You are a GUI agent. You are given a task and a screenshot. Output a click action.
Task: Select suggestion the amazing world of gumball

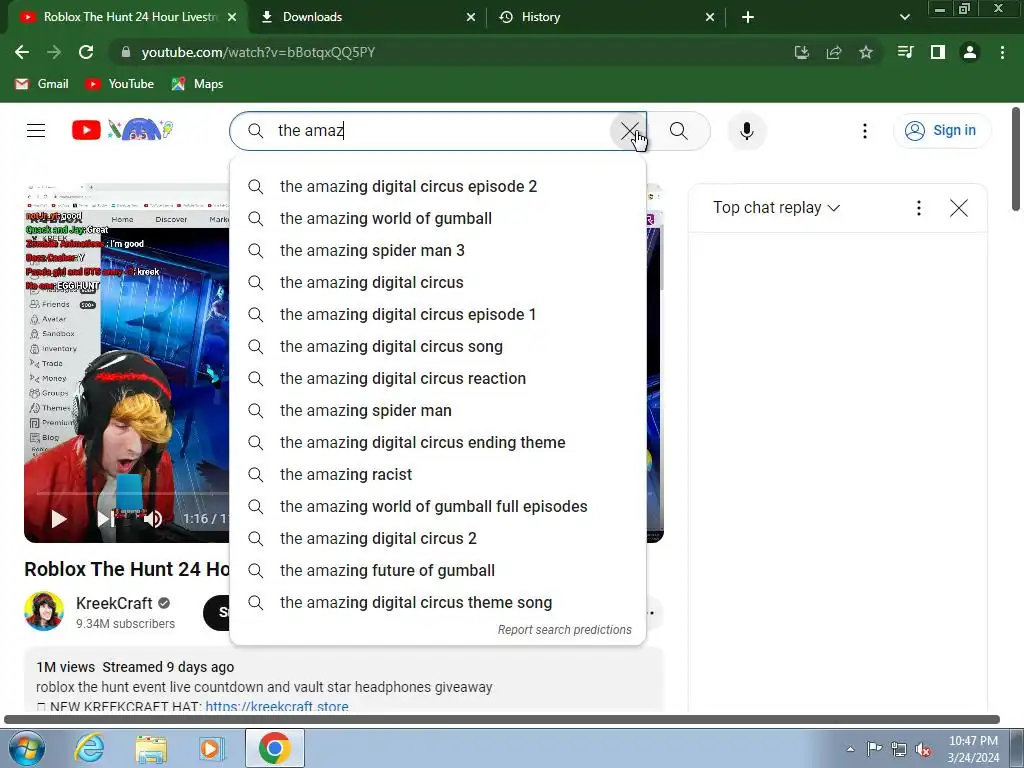438,219
